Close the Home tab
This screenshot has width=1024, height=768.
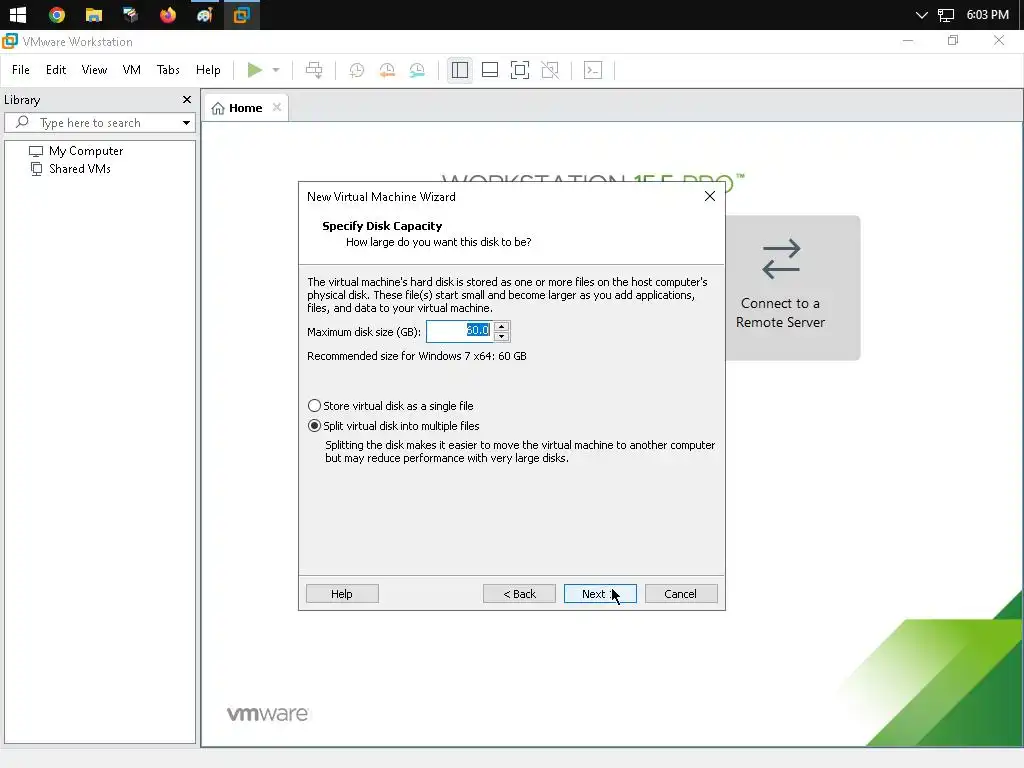coord(277,107)
